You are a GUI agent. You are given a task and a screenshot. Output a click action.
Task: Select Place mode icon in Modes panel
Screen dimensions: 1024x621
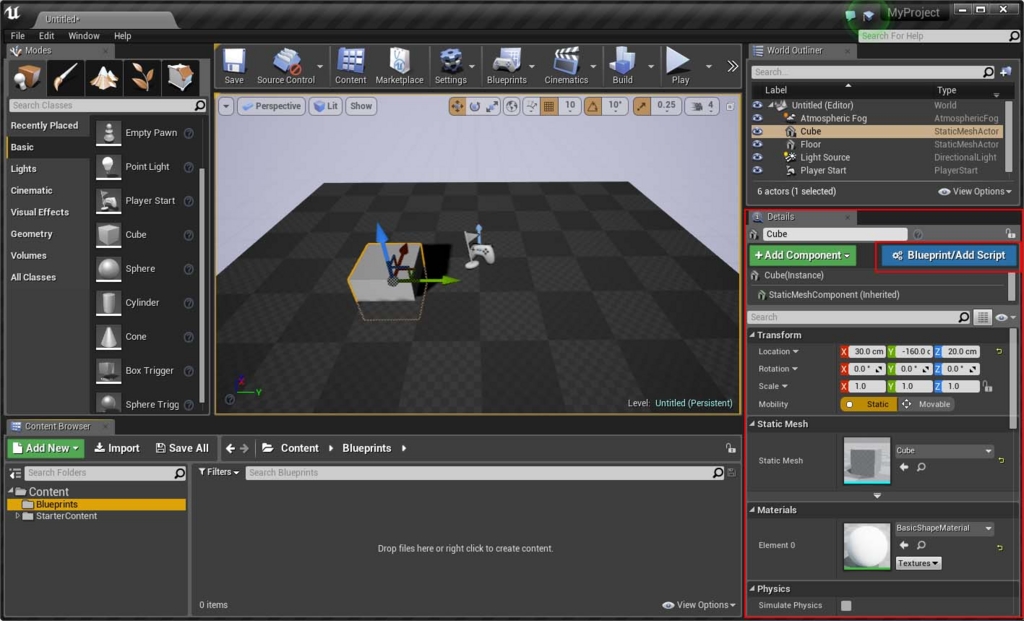tap(27, 77)
